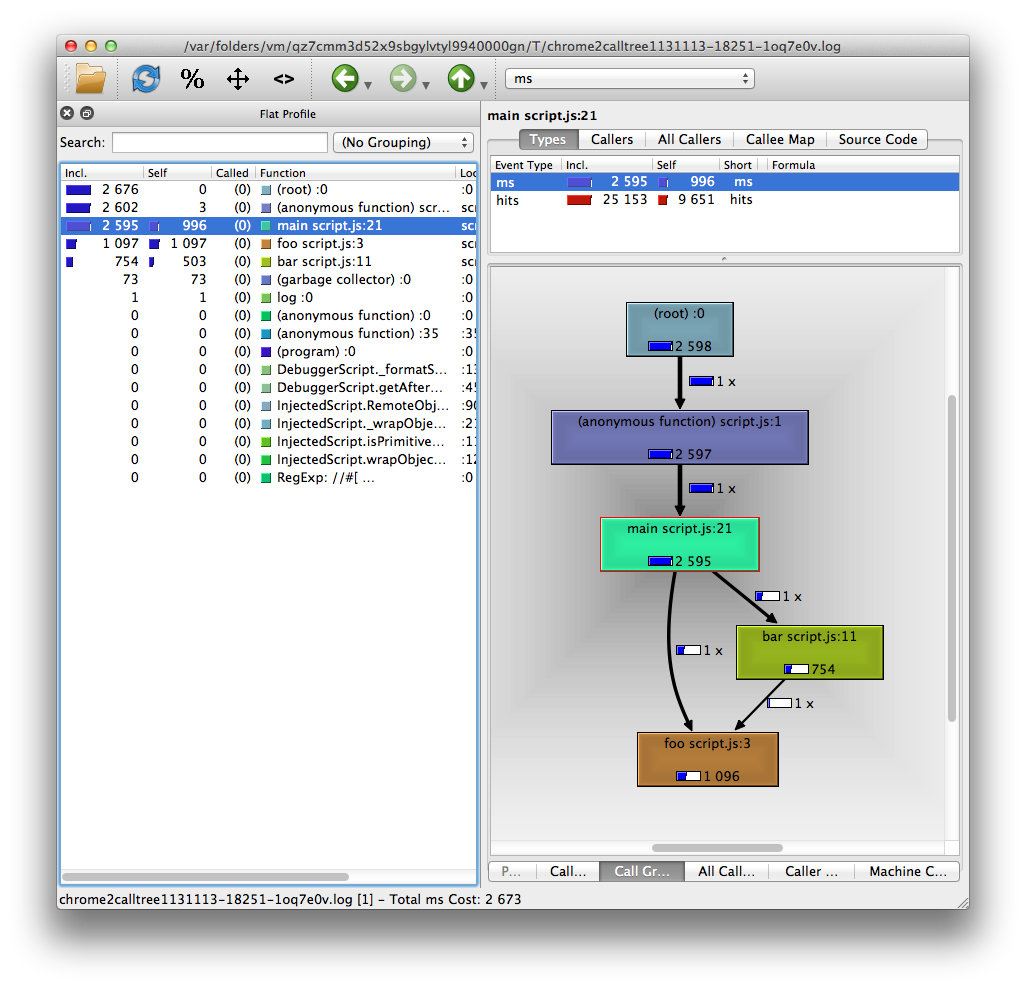Open the bottom All Callees tab

pos(726,871)
